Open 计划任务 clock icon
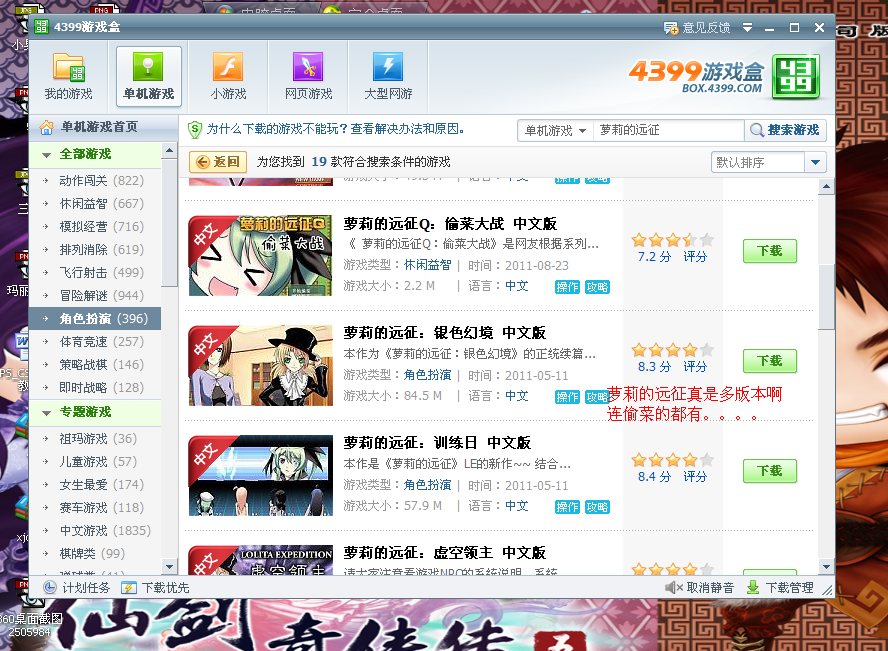Screen dimensions: 888x651 [x=50, y=588]
